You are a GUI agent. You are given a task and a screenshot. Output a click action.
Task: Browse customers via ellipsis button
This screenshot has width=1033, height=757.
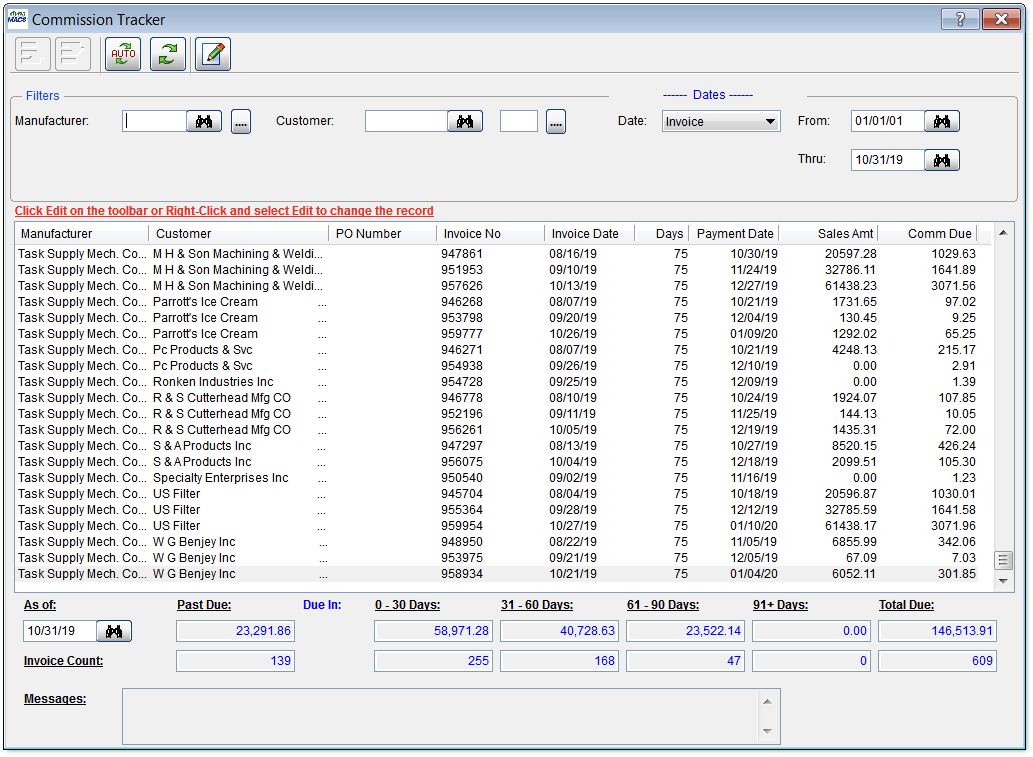tap(555, 120)
